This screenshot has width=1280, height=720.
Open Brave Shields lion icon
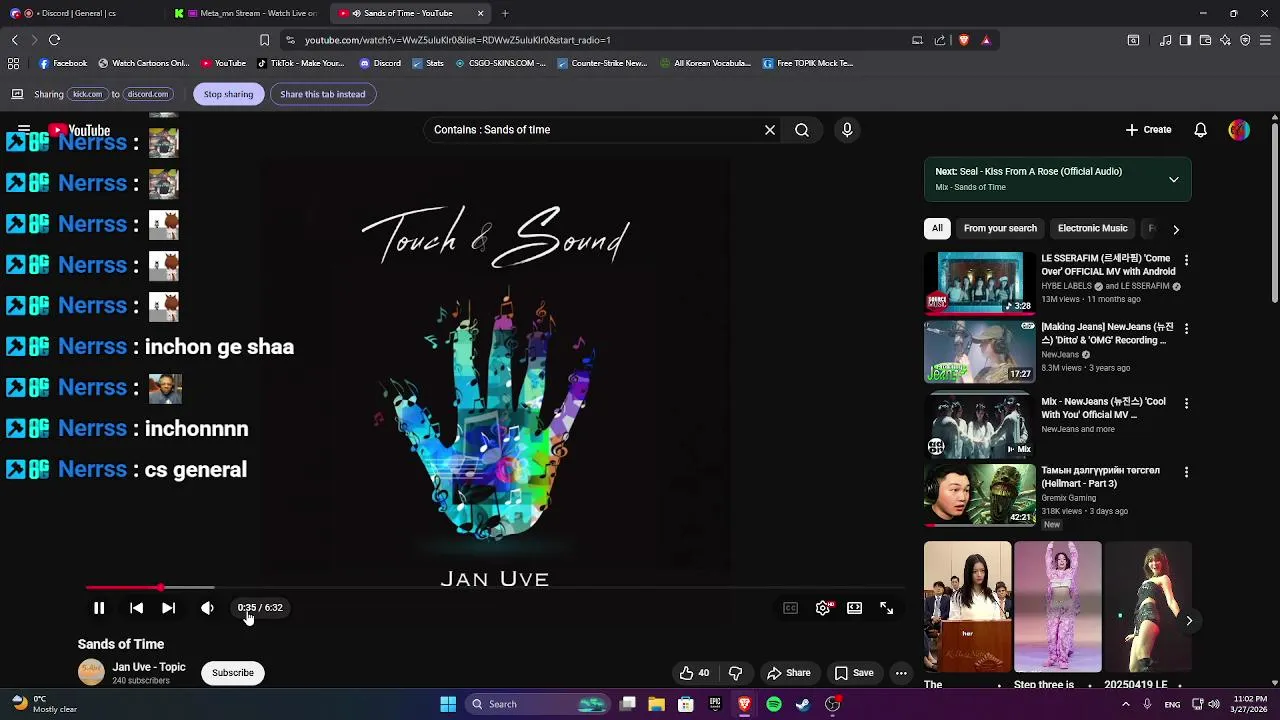[x=964, y=40]
